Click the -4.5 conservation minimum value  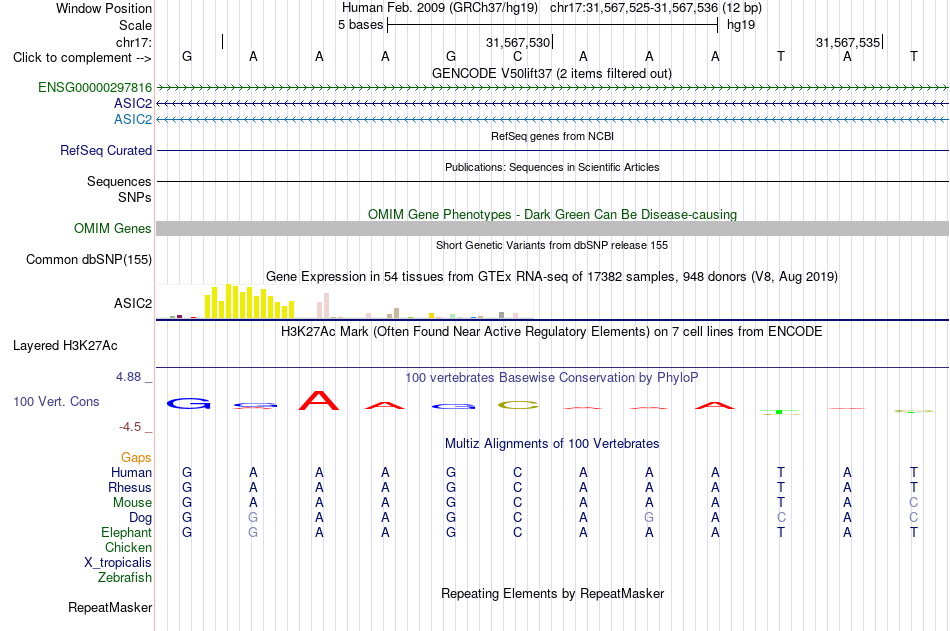coord(130,427)
